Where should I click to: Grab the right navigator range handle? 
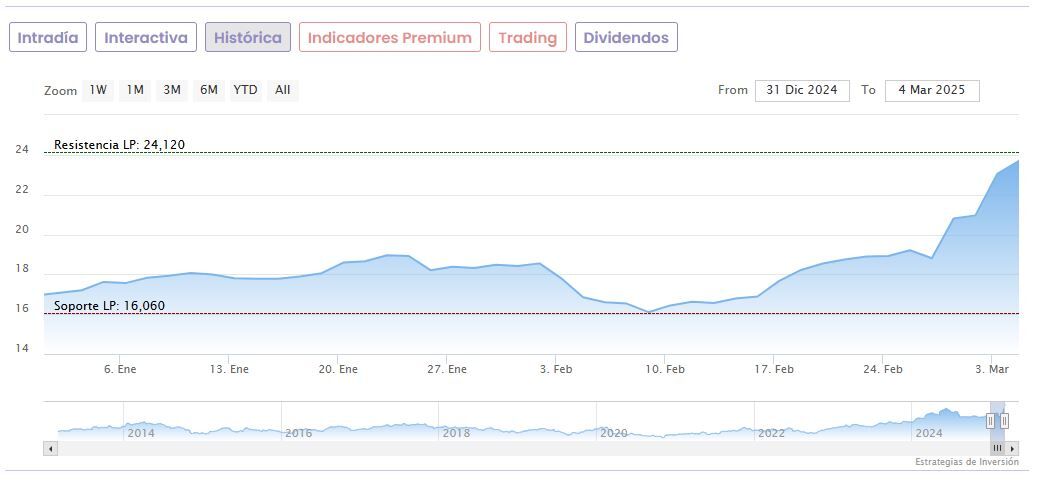point(1005,421)
